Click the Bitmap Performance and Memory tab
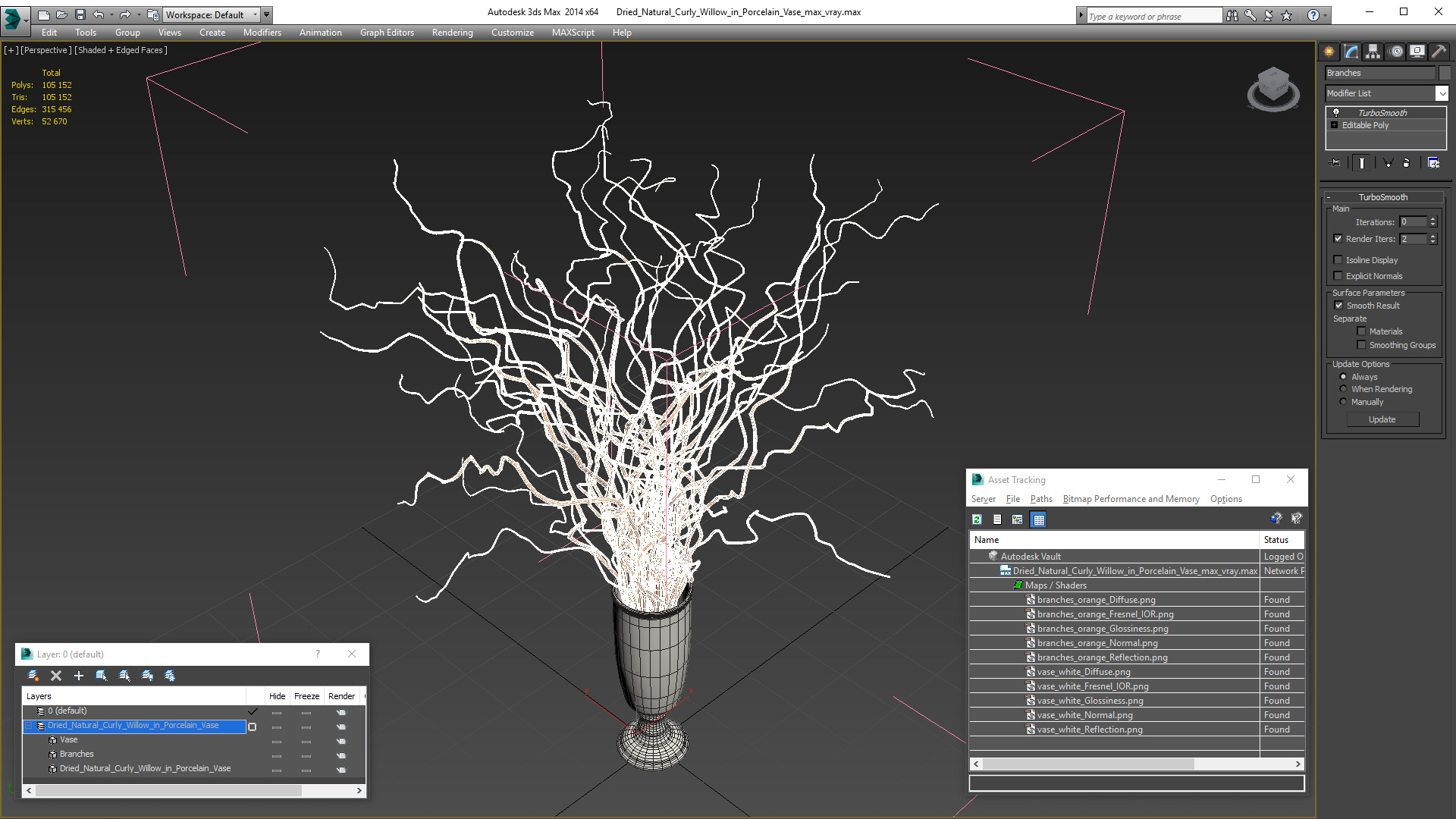The height and width of the screenshot is (819, 1456). coord(1129,499)
